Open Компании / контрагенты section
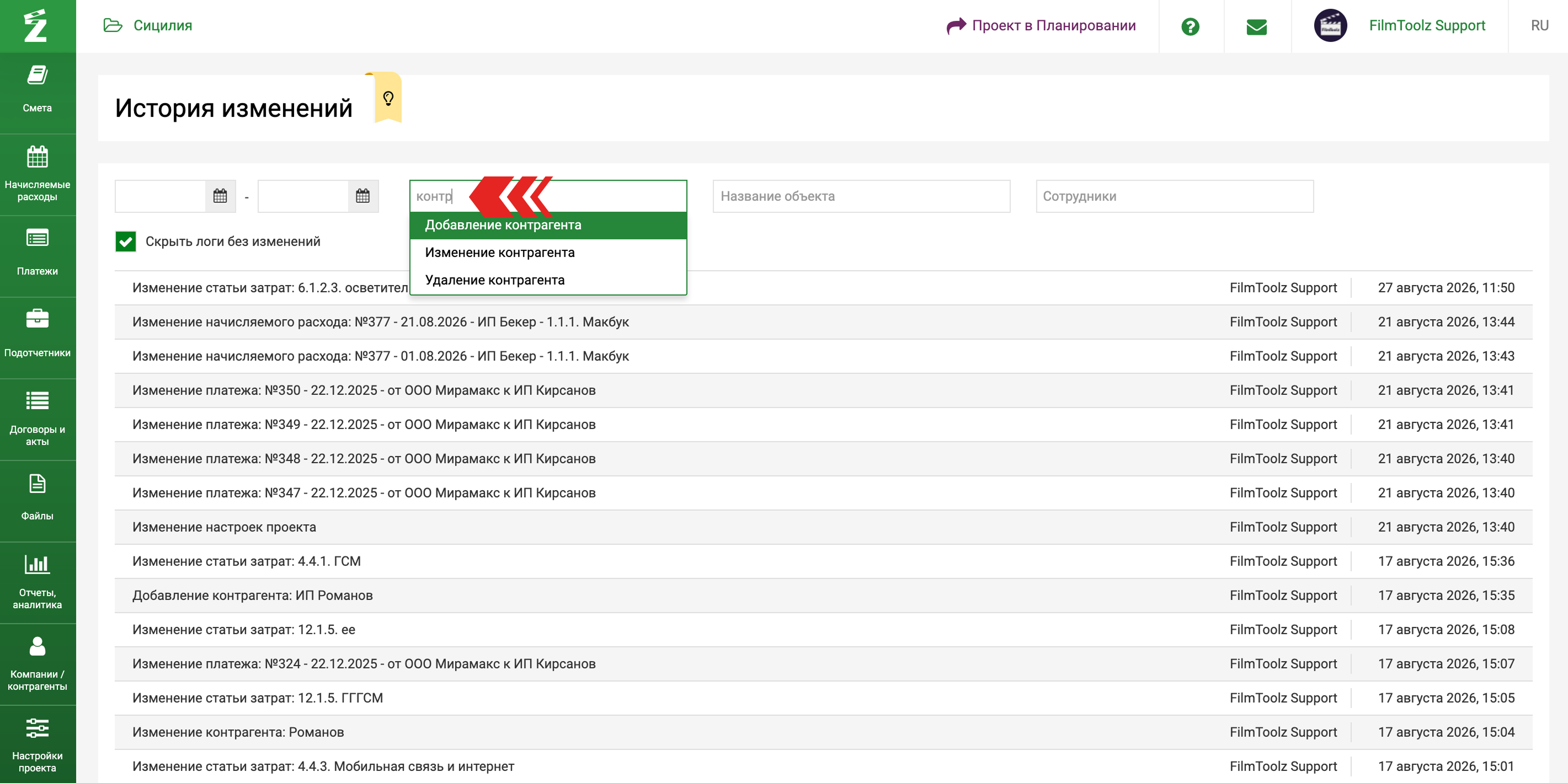Viewport: 1568px width, 783px height. tap(38, 664)
